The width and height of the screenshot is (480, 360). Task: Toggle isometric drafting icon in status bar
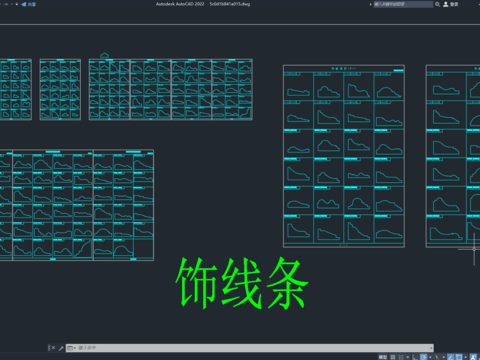(x=437, y=357)
